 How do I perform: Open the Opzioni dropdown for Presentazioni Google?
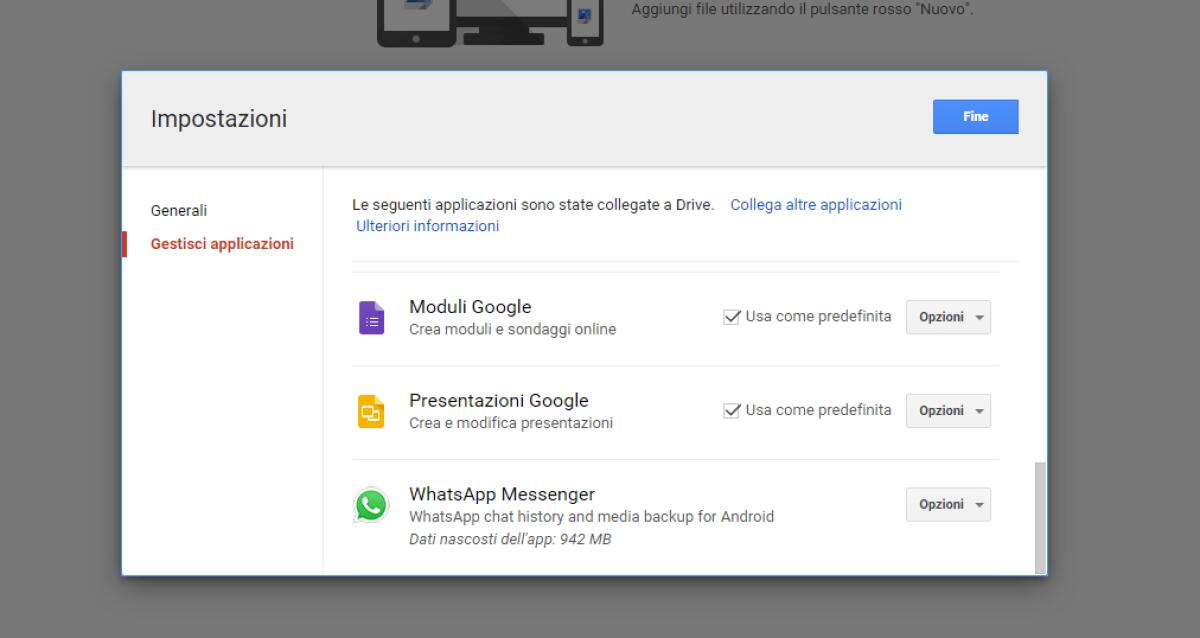coord(948,410)
